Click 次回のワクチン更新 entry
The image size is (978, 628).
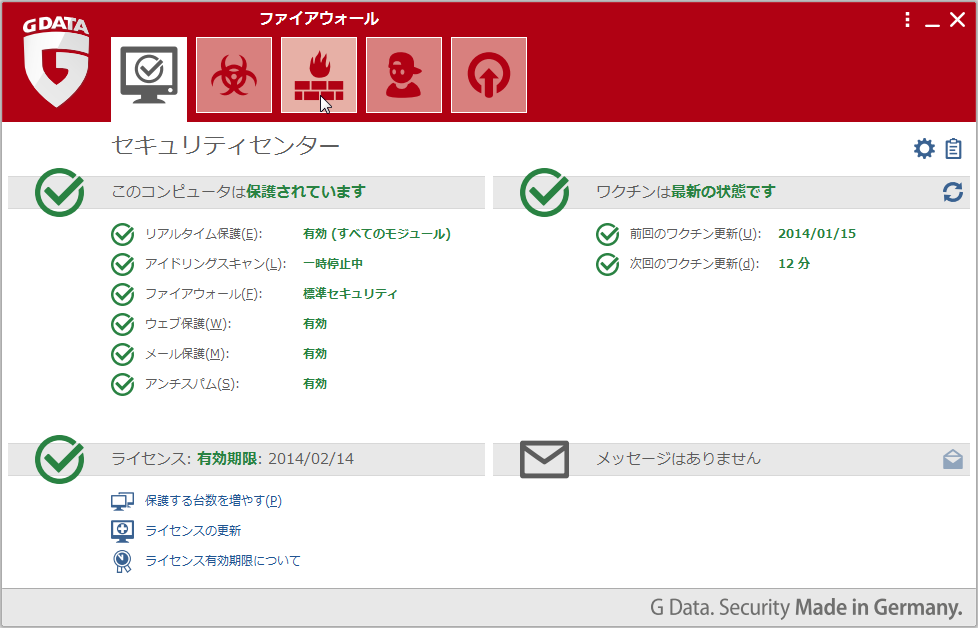click(x=694, y=264)
